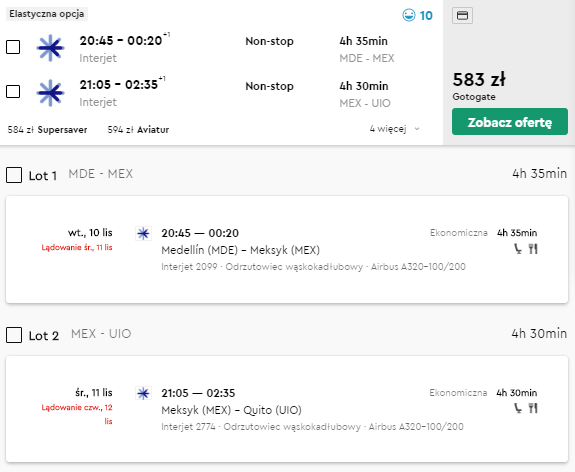575x472 pixels.
Task: Click Interjet logo for MDE - MEX flight
Action: tap(51, 48)
